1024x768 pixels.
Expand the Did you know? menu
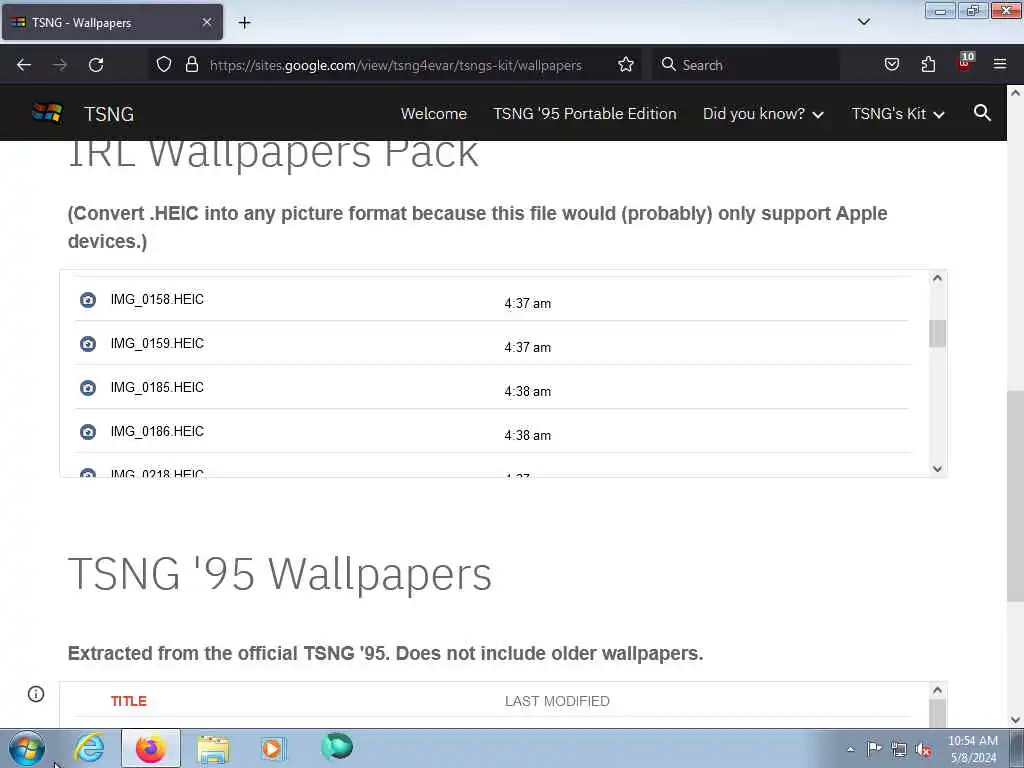[x=763, y=114]
